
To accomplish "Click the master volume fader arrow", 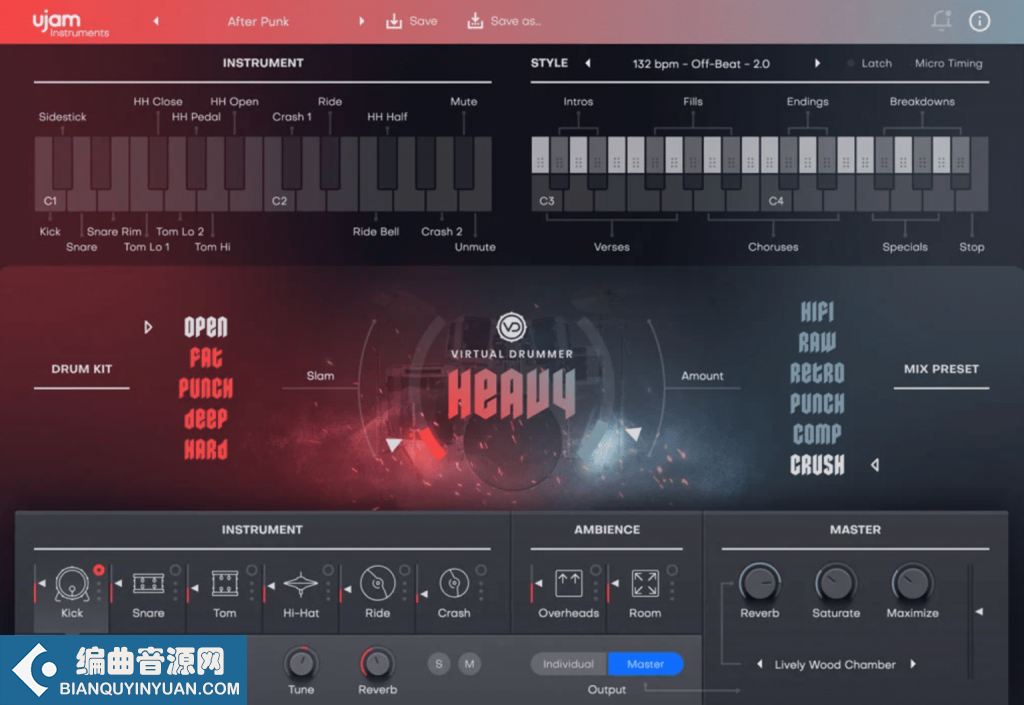I will pyautogui.click(x=978, y=612).
